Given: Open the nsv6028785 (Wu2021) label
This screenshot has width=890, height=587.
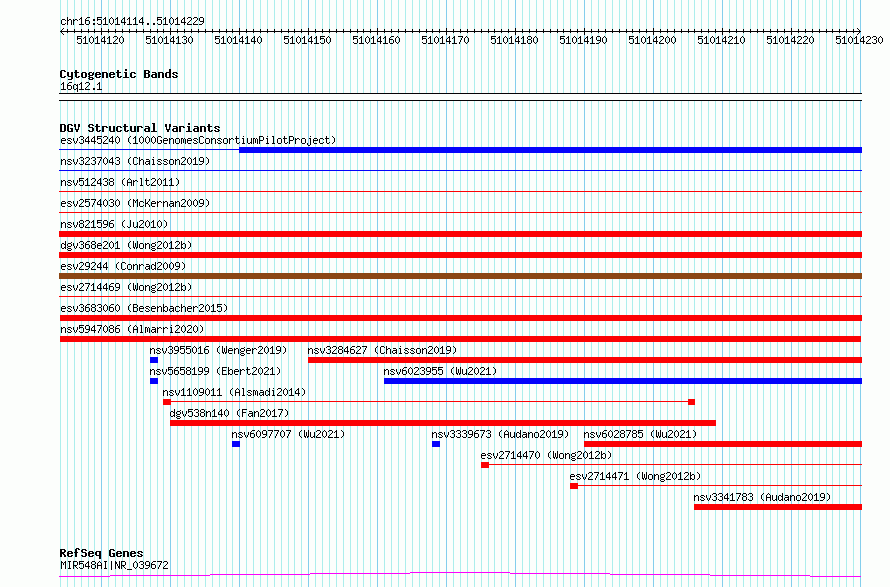Looking at the screenshot, I should [640, 434].
